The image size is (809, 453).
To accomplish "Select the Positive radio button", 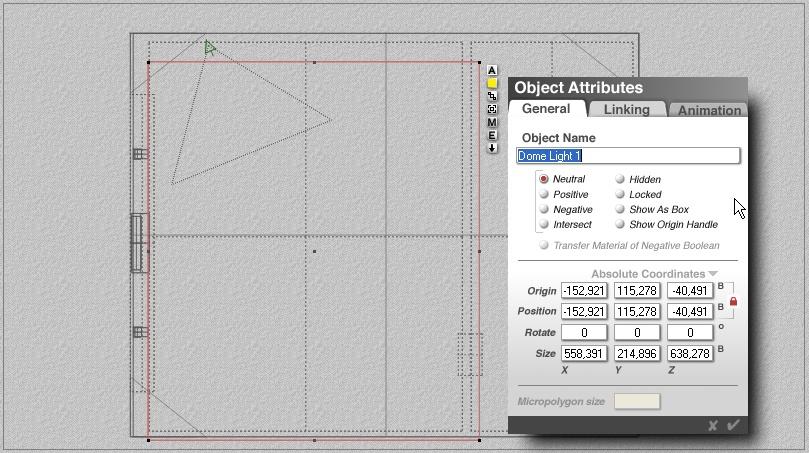I will 544,194.
